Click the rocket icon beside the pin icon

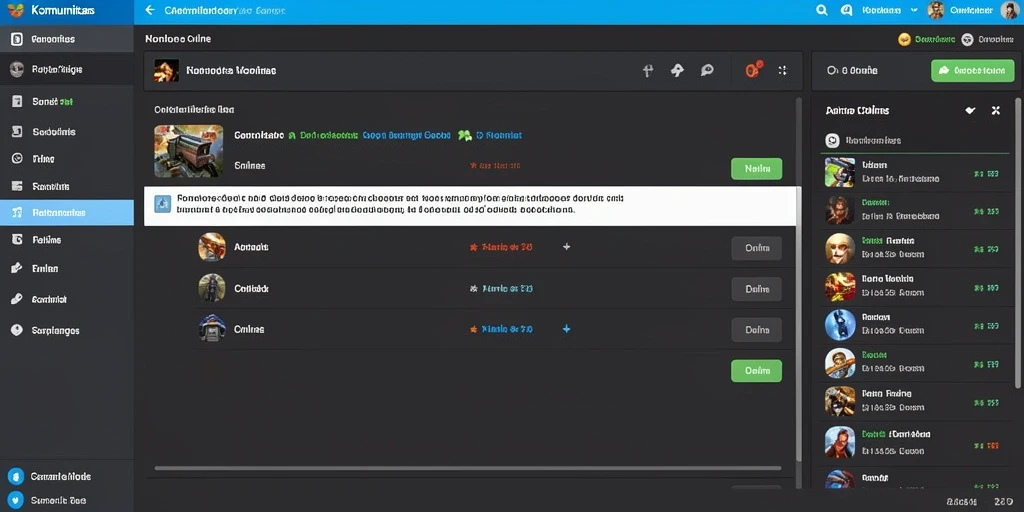click(677, 70)
